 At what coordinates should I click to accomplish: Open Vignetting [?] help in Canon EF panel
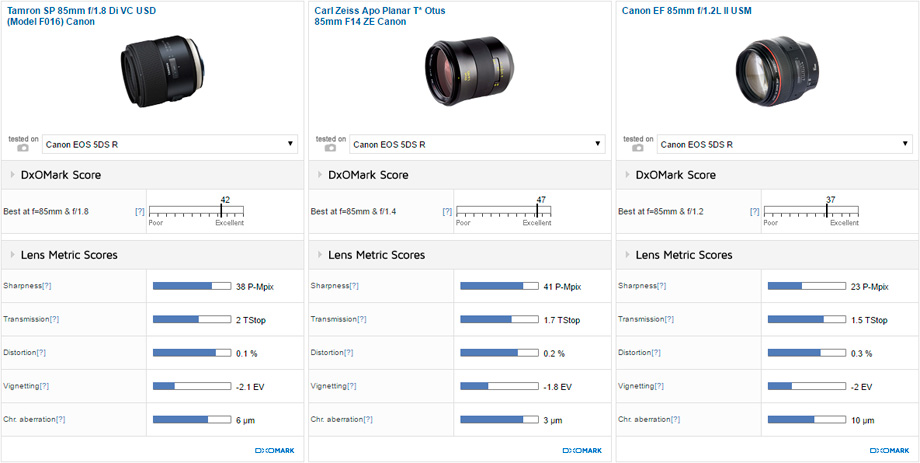tap(659, 386)
